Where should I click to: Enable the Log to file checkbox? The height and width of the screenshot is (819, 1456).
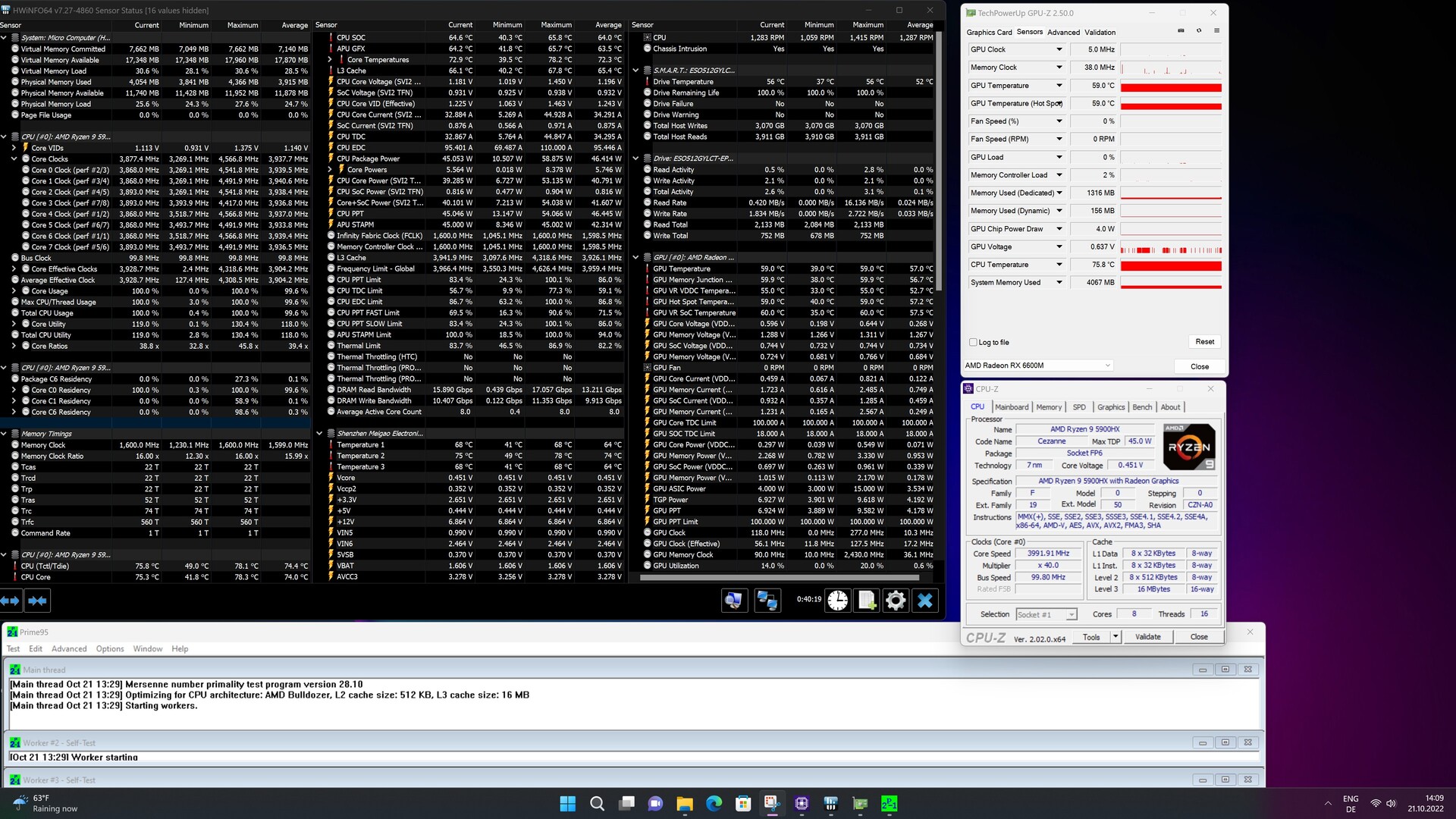click(973, 342)
